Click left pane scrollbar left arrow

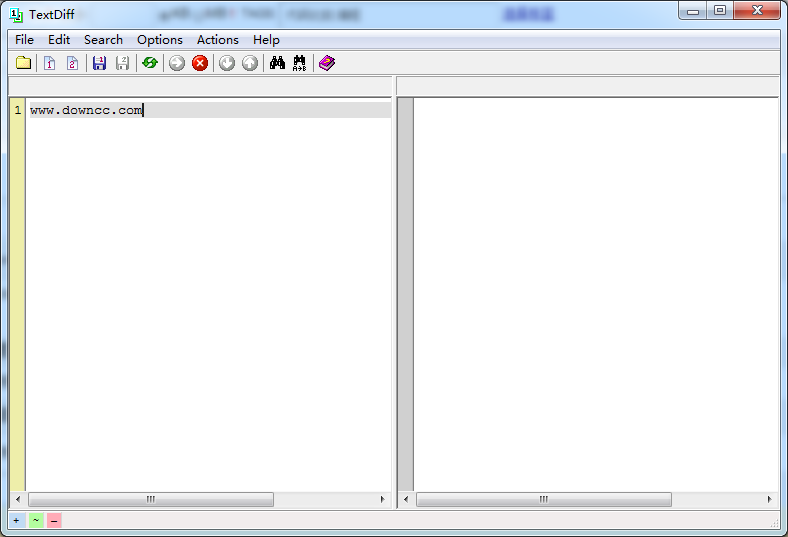coord(18,499)
